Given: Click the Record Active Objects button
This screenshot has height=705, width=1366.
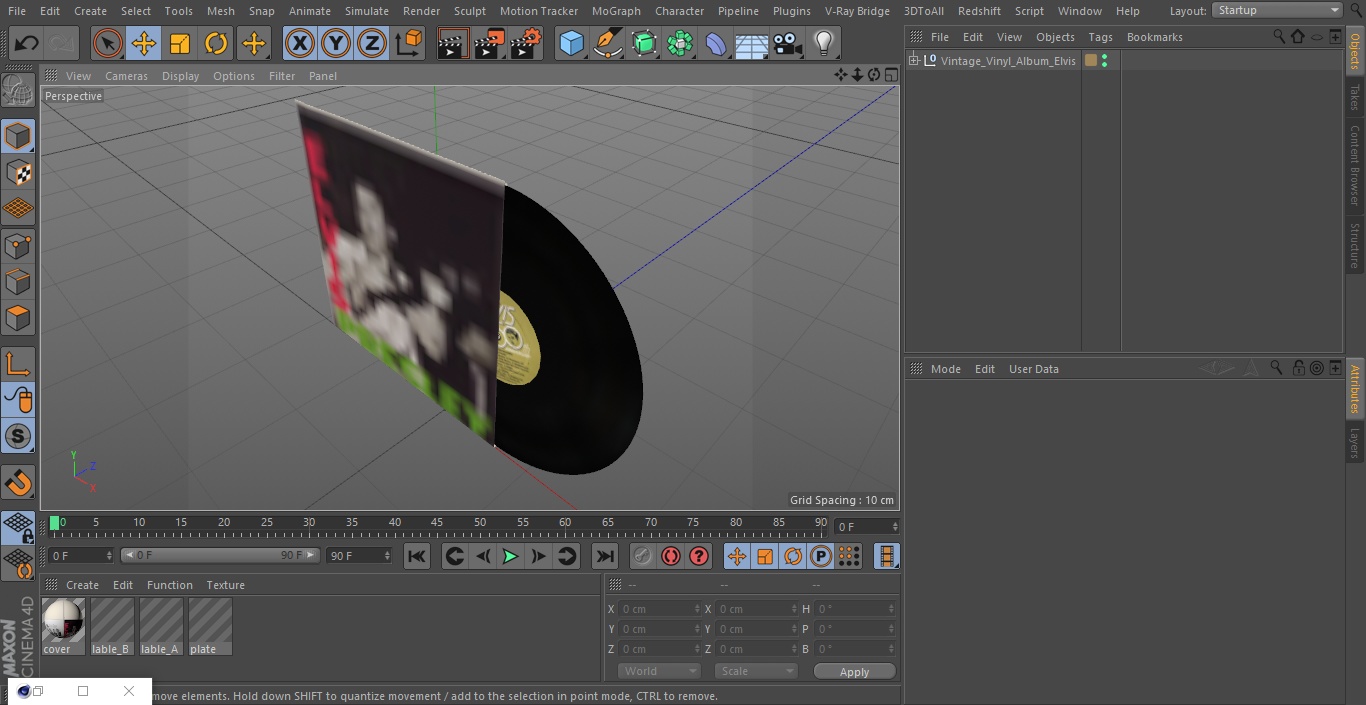Looking at the screenshot, I should [643, 556].
